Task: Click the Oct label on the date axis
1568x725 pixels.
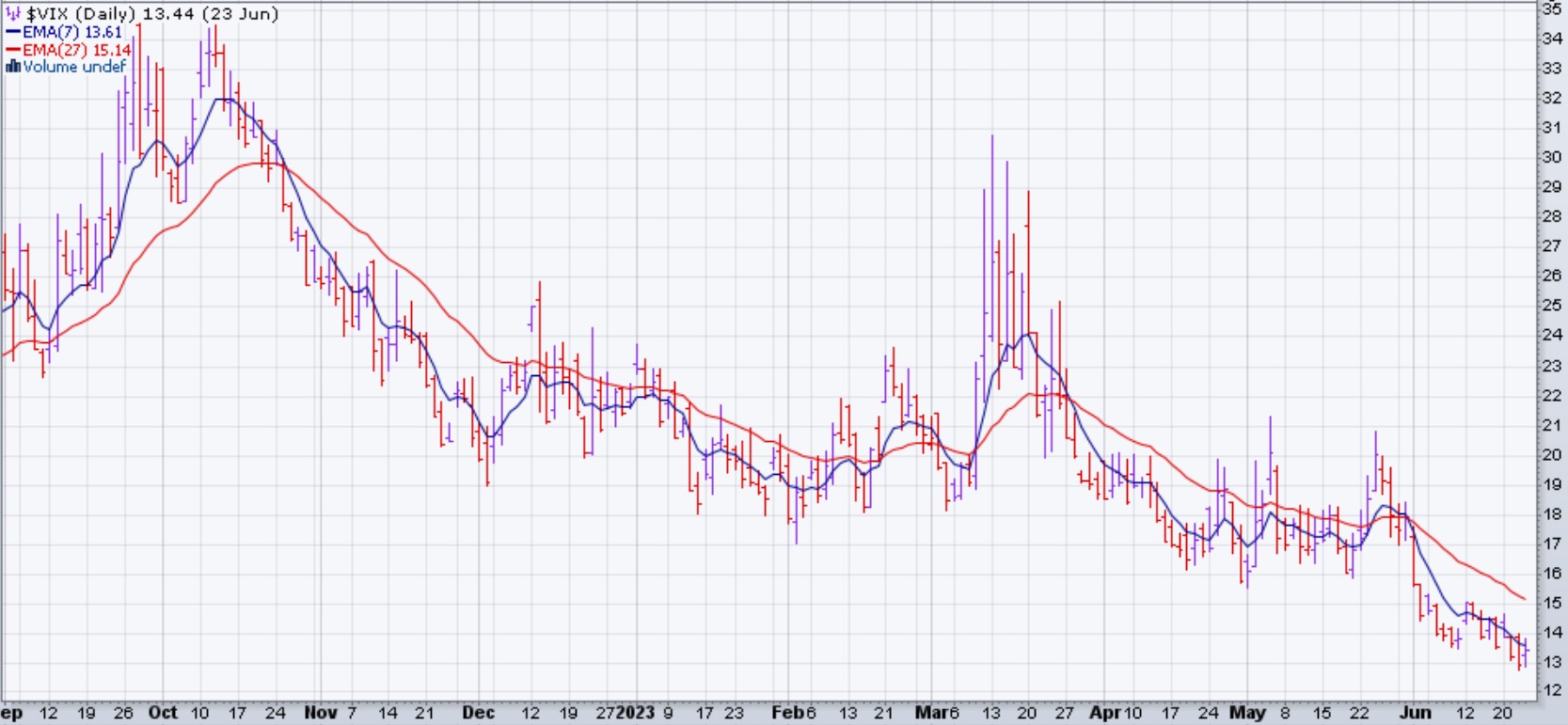Action: coord(163,713)
